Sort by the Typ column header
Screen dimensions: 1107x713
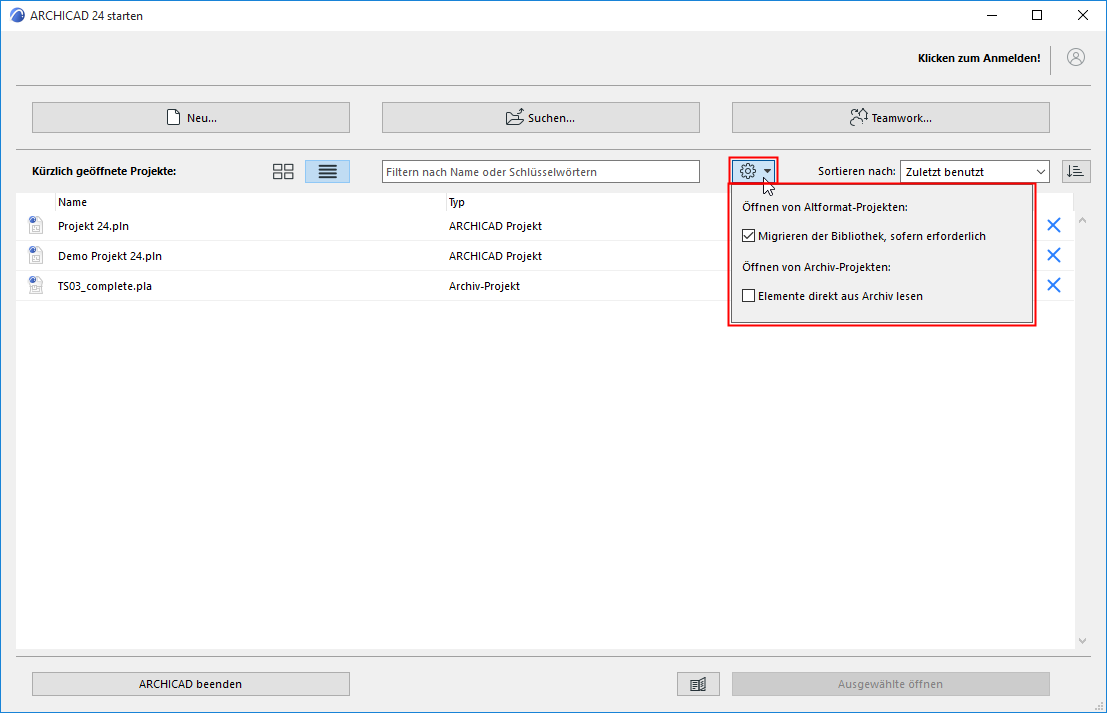[457, 202]
